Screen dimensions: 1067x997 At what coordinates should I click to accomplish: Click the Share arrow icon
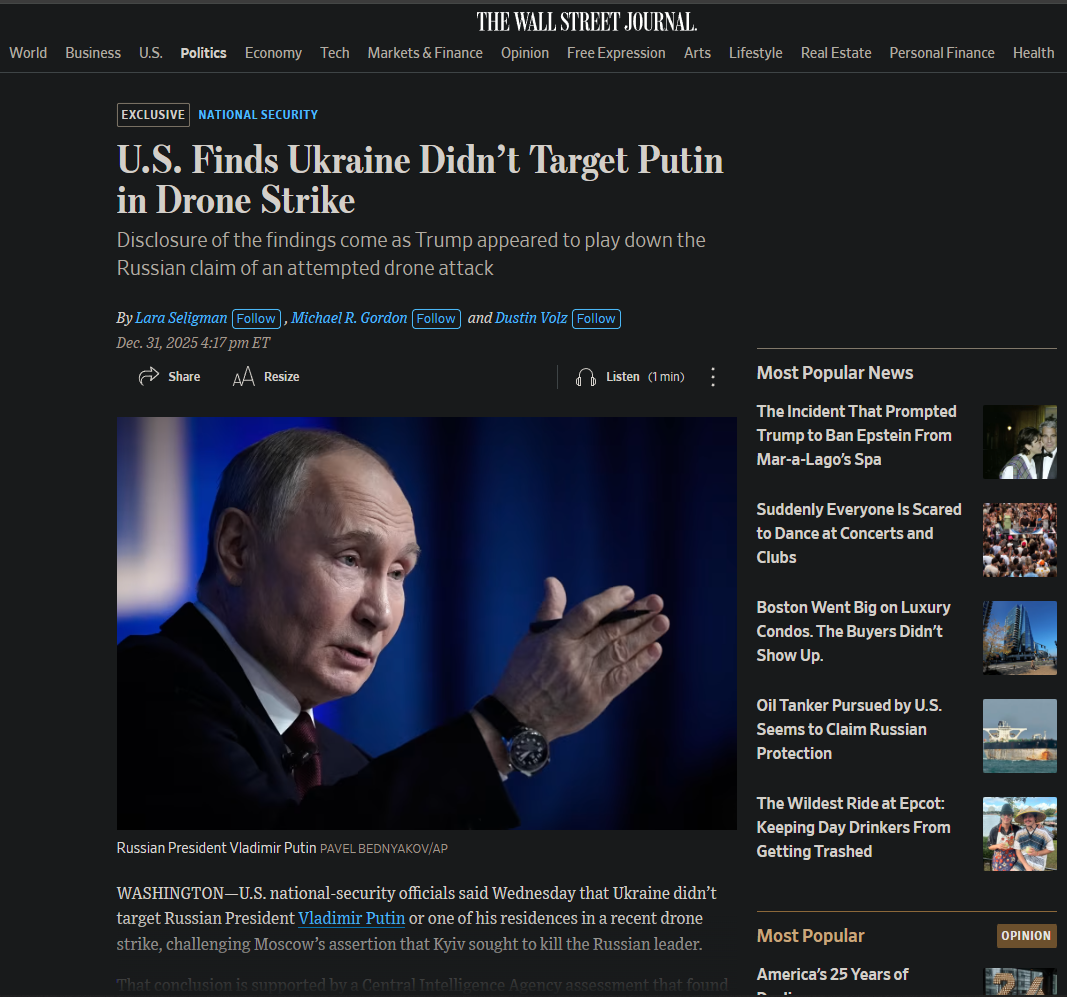148,376
